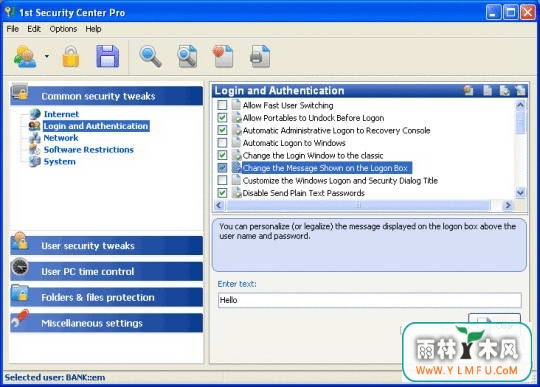Select 'Disable Send Plain Text Passwords' row text
The image size is (540, 387).
coord(303,193)
